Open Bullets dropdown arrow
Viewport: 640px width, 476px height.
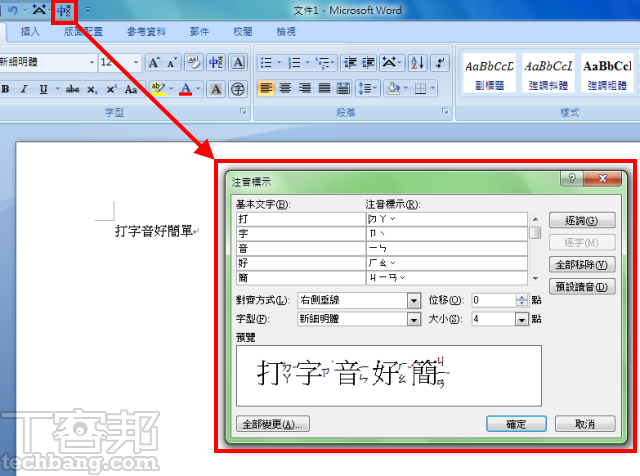click(x=279, y=63)
